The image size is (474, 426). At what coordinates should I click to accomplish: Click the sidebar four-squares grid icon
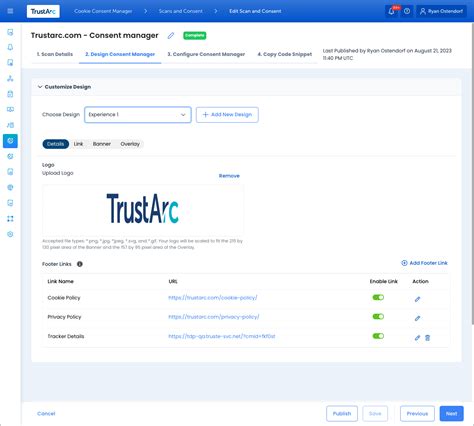coord(10,219)
